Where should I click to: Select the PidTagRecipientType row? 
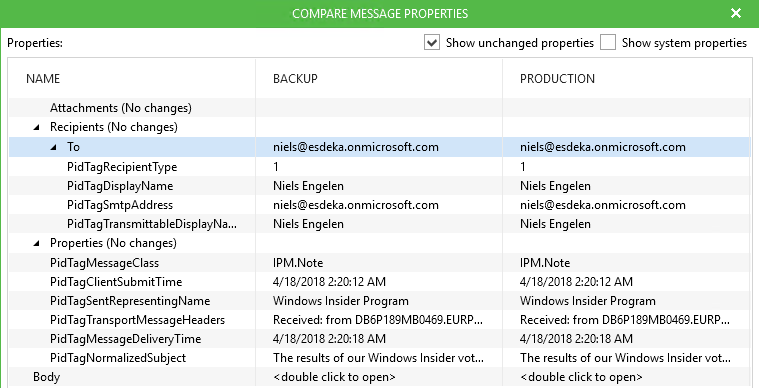tap(380, 167)
